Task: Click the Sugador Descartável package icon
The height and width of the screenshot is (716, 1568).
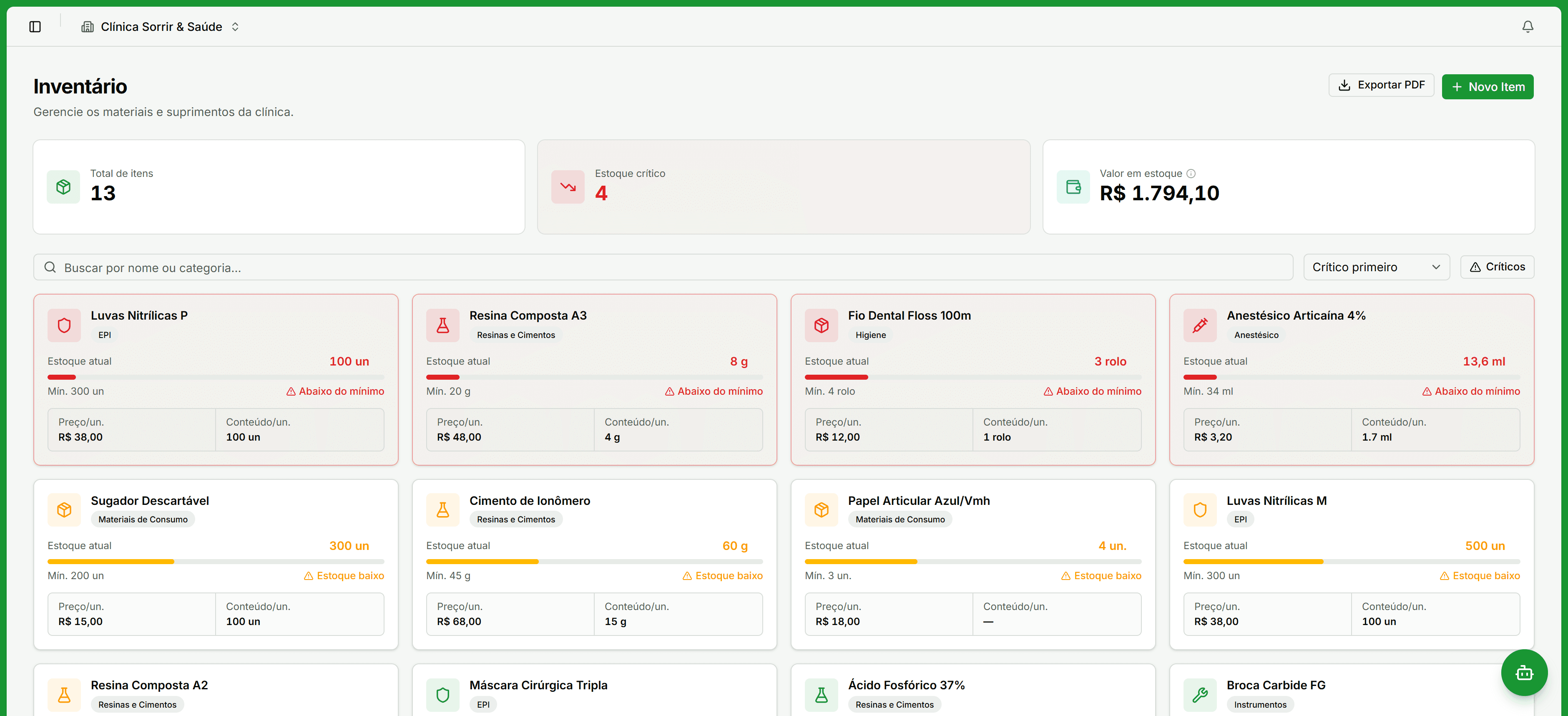Action: pos(64,510)
